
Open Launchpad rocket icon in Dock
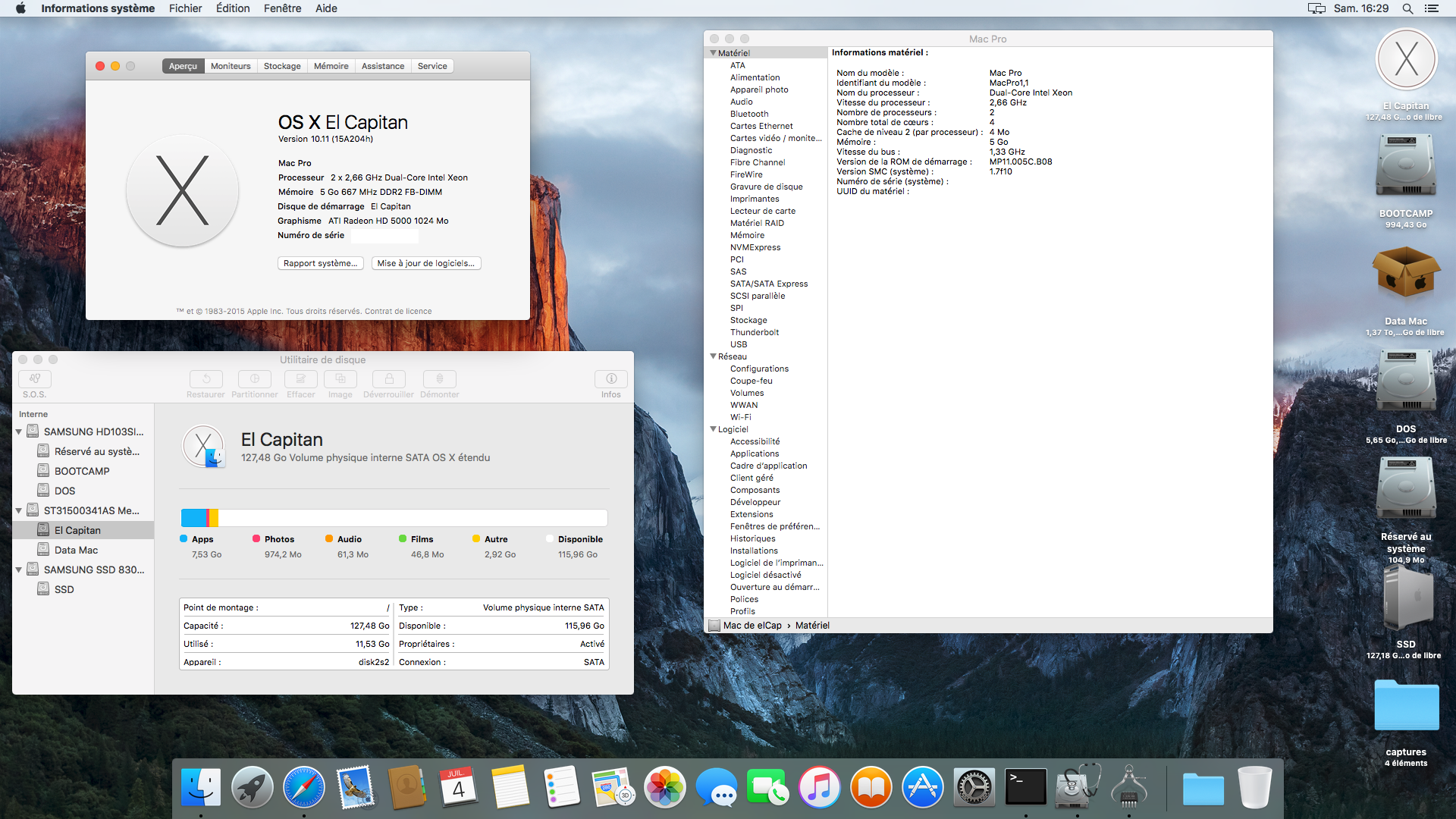pos(253,787)
